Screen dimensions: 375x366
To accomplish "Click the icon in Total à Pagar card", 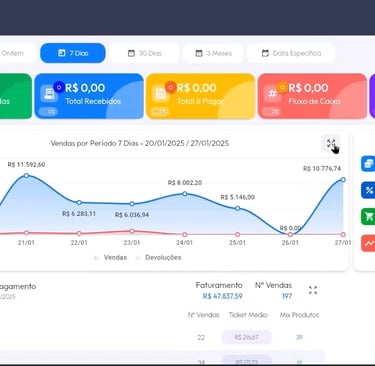I will point(161,94).
